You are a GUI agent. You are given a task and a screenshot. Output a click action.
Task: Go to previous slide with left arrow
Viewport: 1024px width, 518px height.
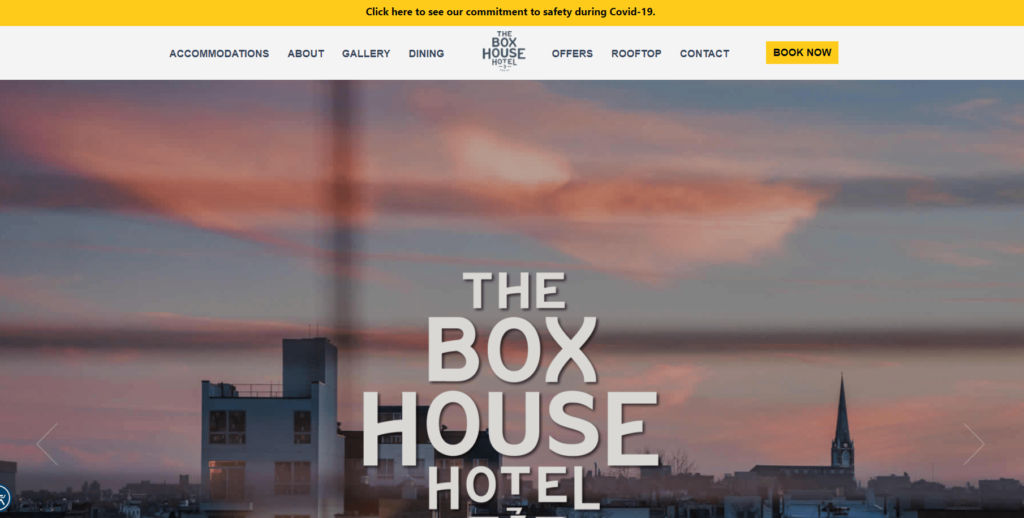tap(47, 444)
